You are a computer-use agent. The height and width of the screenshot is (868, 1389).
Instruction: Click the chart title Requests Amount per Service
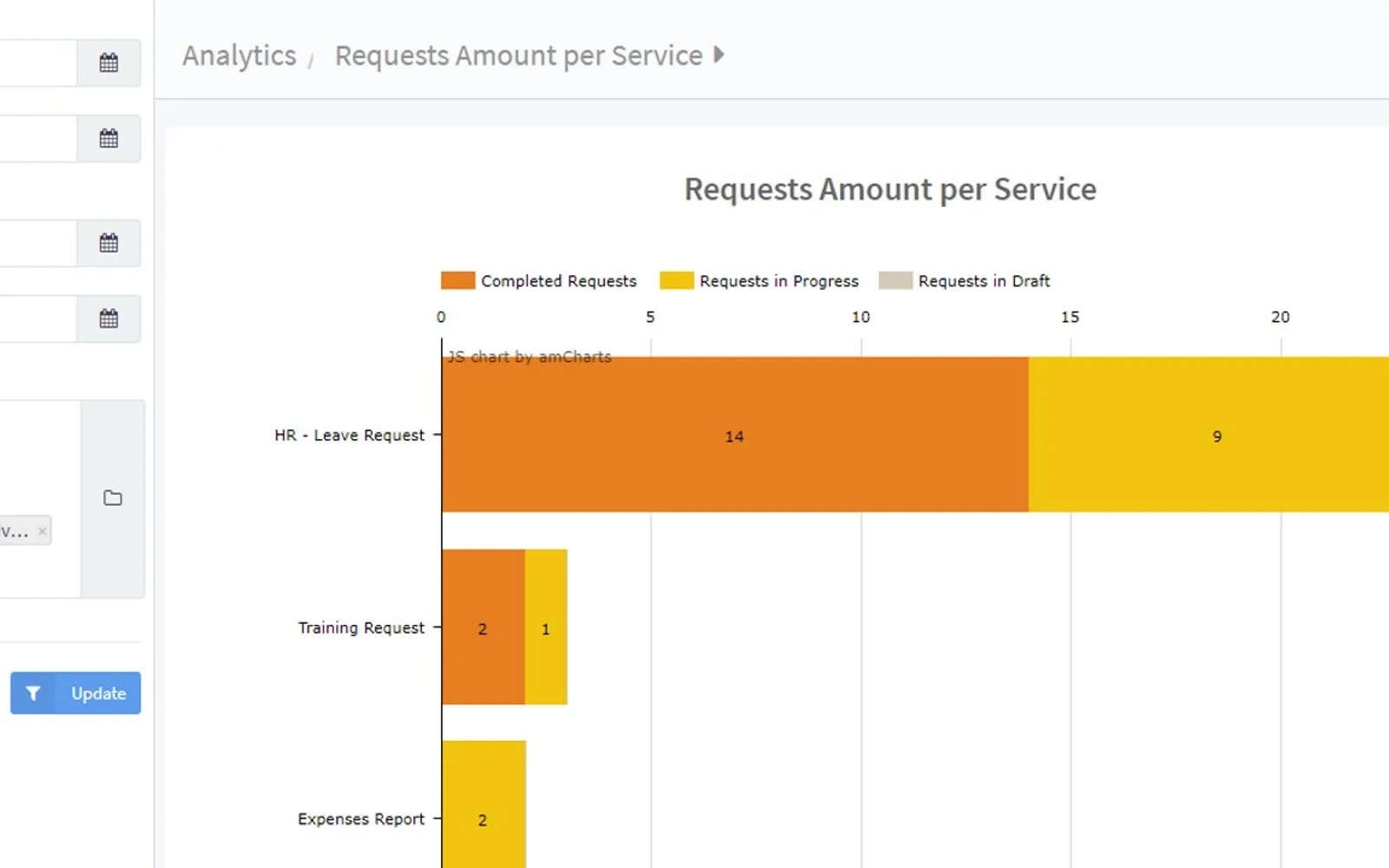(x=890, y=189)
